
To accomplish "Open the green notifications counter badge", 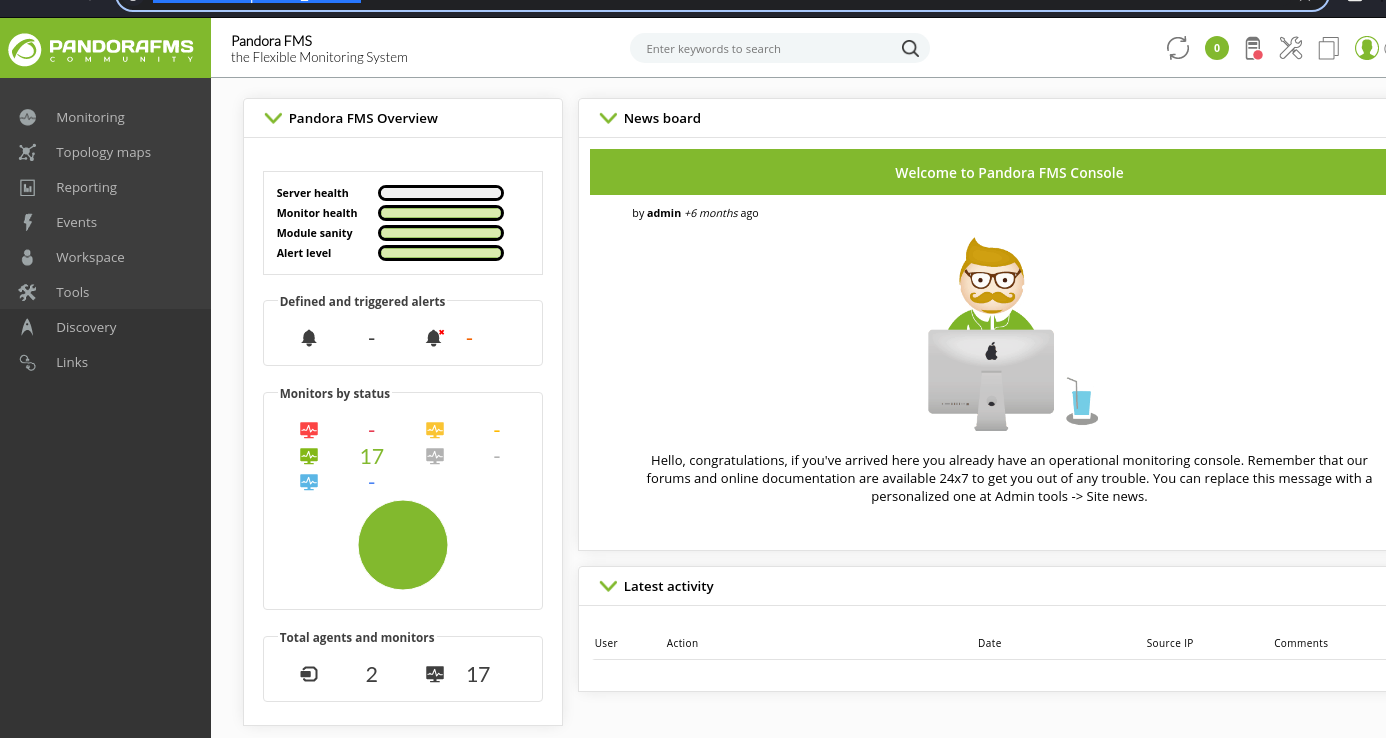I will 1217,48.
